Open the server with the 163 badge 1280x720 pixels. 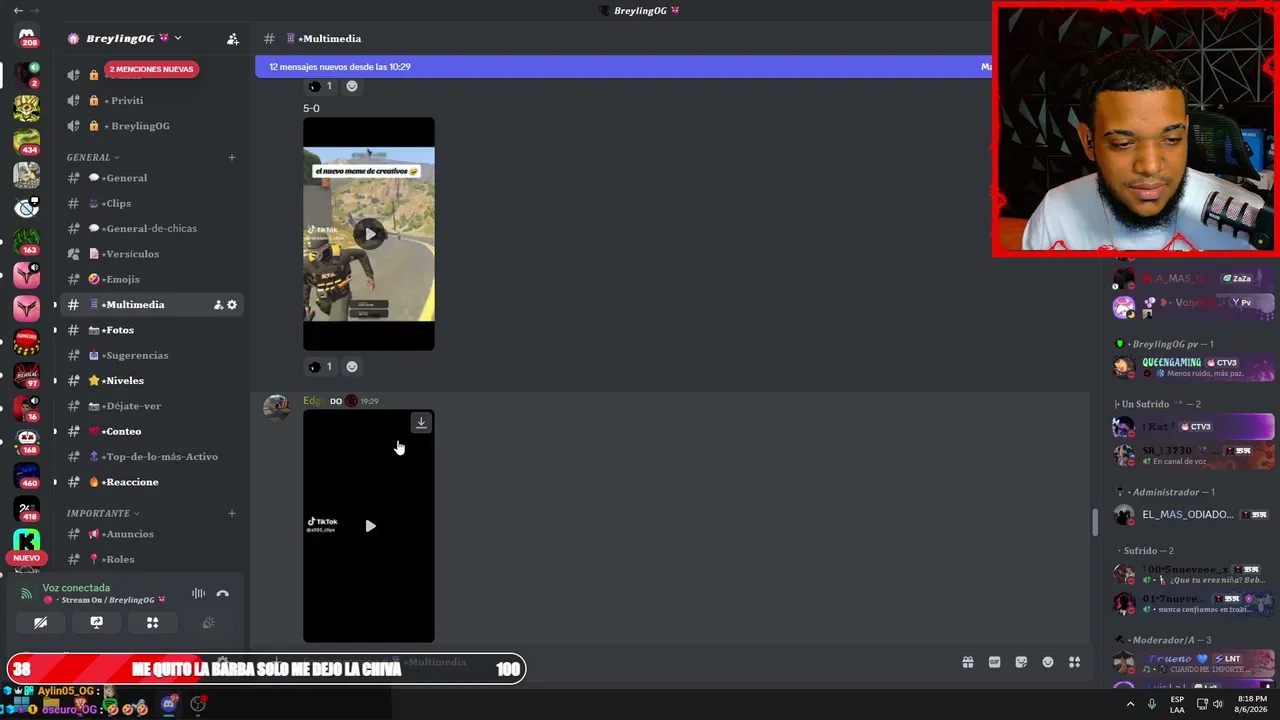27,240
